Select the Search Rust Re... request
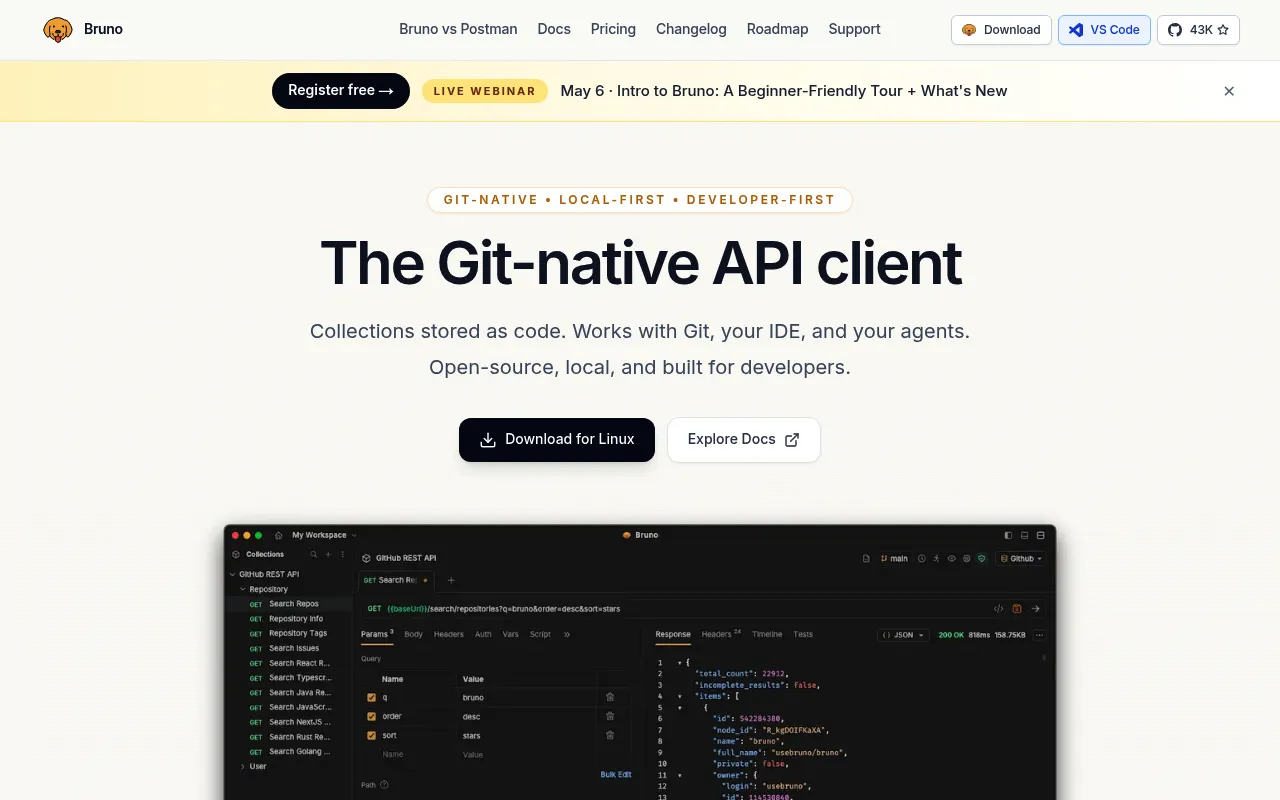1280x800 pixels. (x=288, y=737)
